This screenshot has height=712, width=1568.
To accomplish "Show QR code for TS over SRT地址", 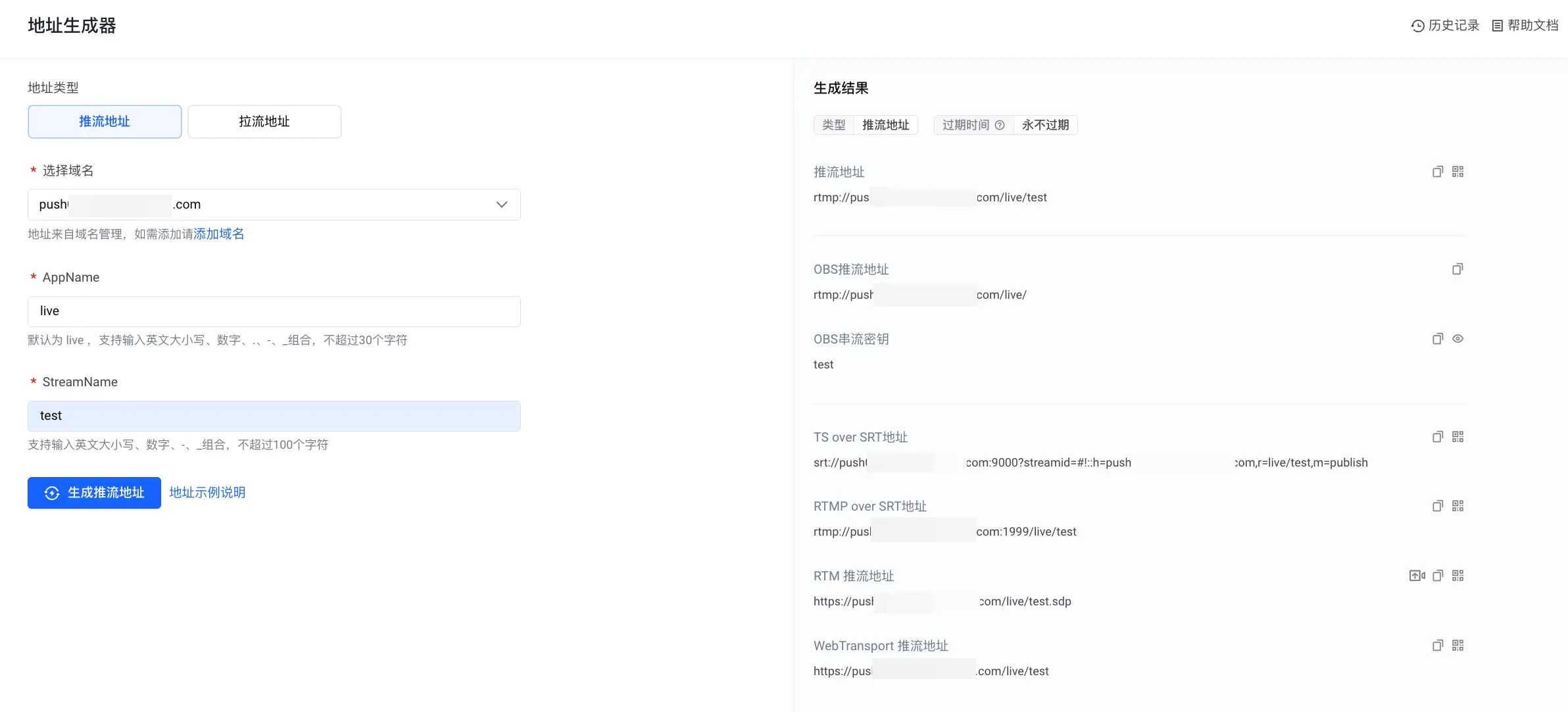I will point(1458,437).
